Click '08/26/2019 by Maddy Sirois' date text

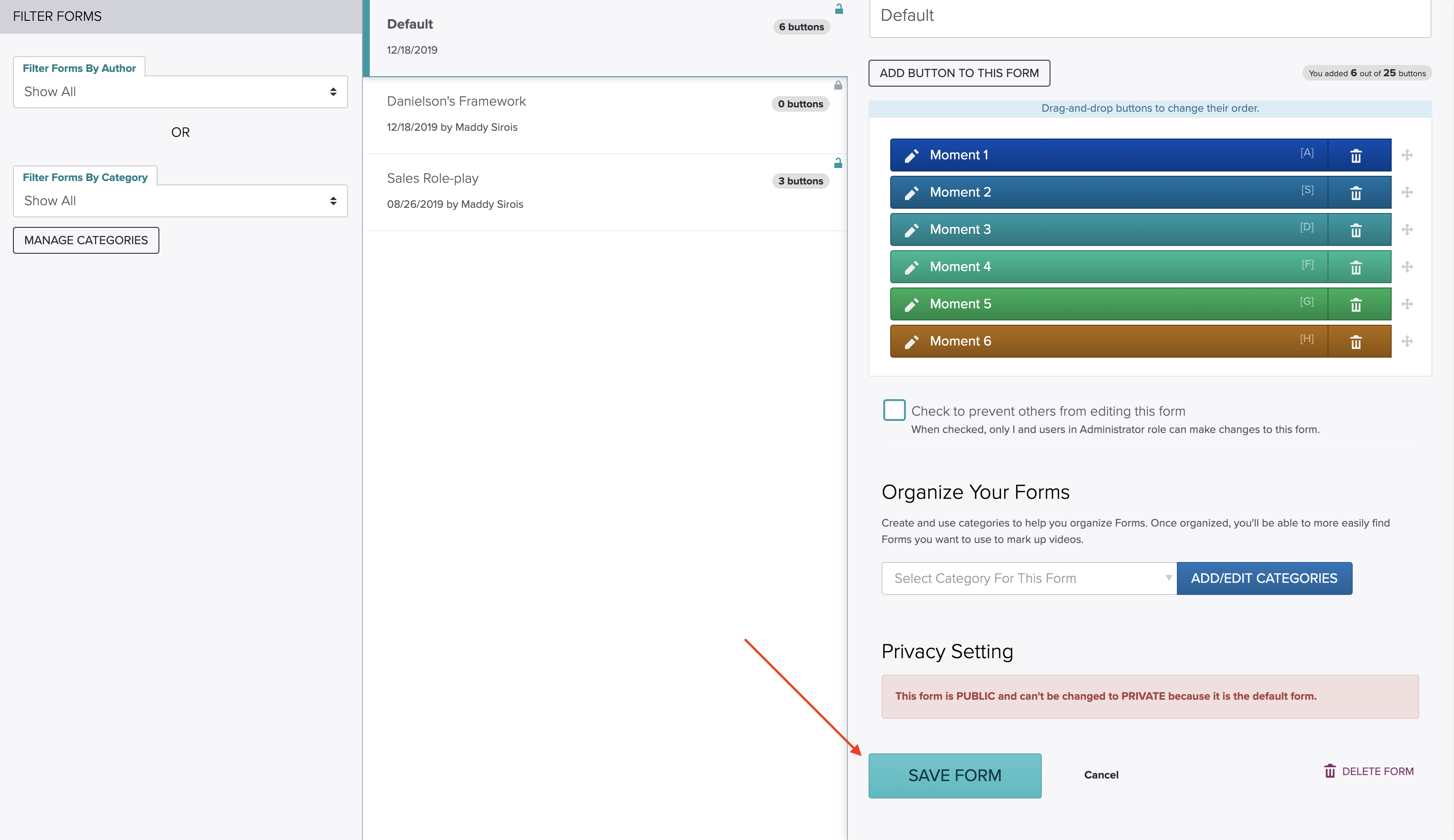[455, 204]
